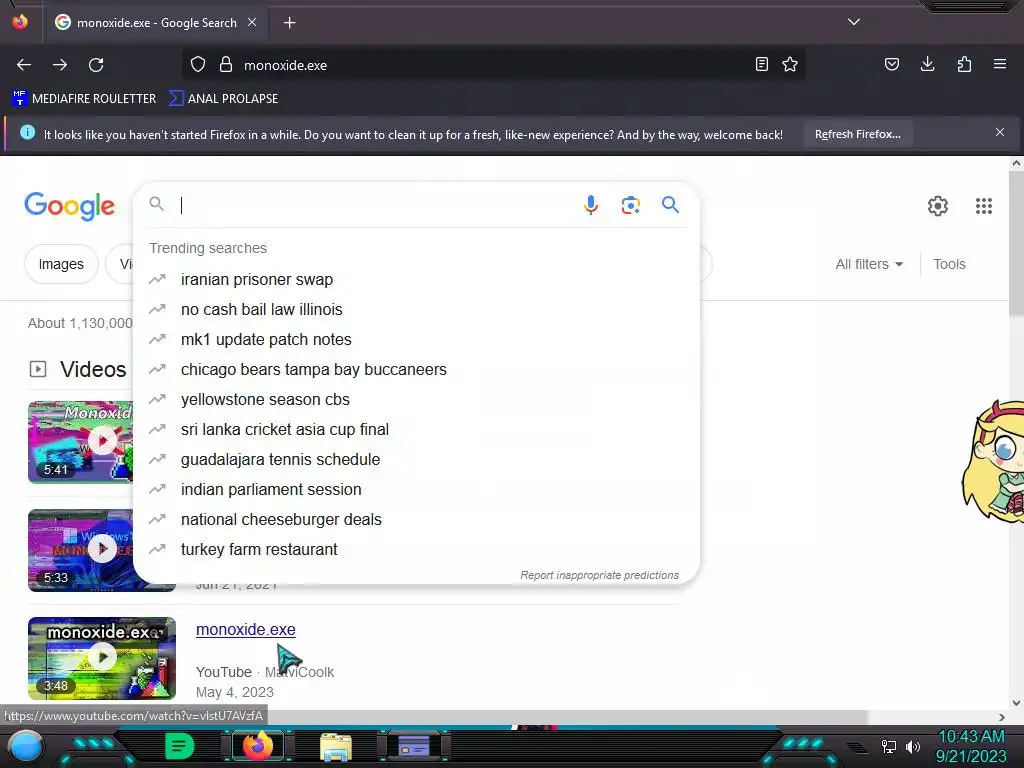Choose suggestion turkey farm restaurant
The height and width of the screenshot is (768, 1024).
pyautogui.click(x=417, y=550)
